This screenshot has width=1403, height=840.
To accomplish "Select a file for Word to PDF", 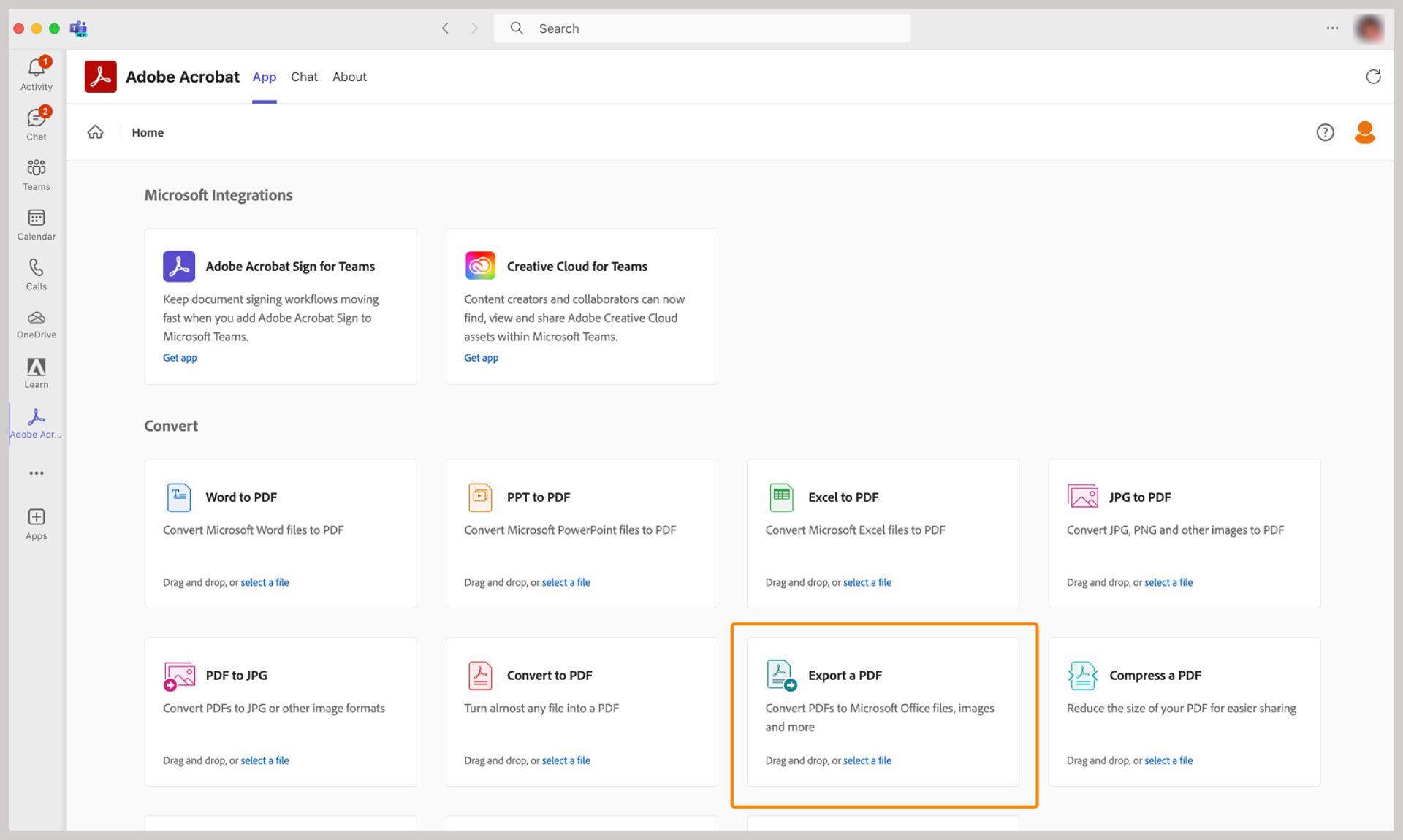I will (x=265, y=582).
